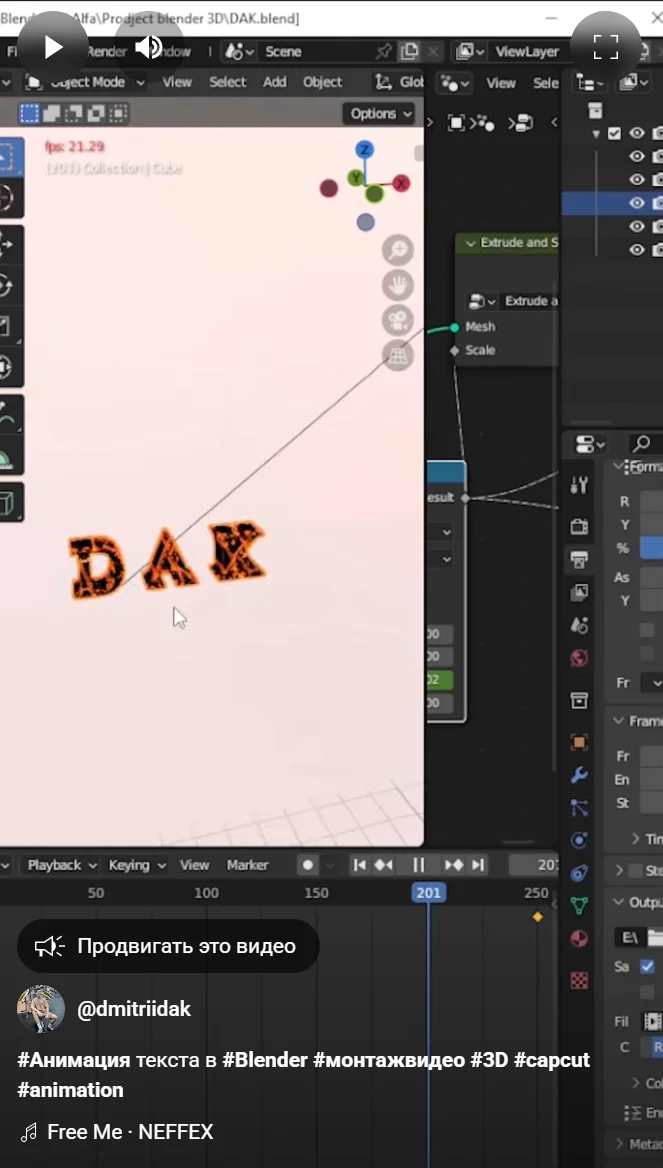
Task: Uncheck the collection exclude checkbox in outliner
Action: [x=614, y=133]
